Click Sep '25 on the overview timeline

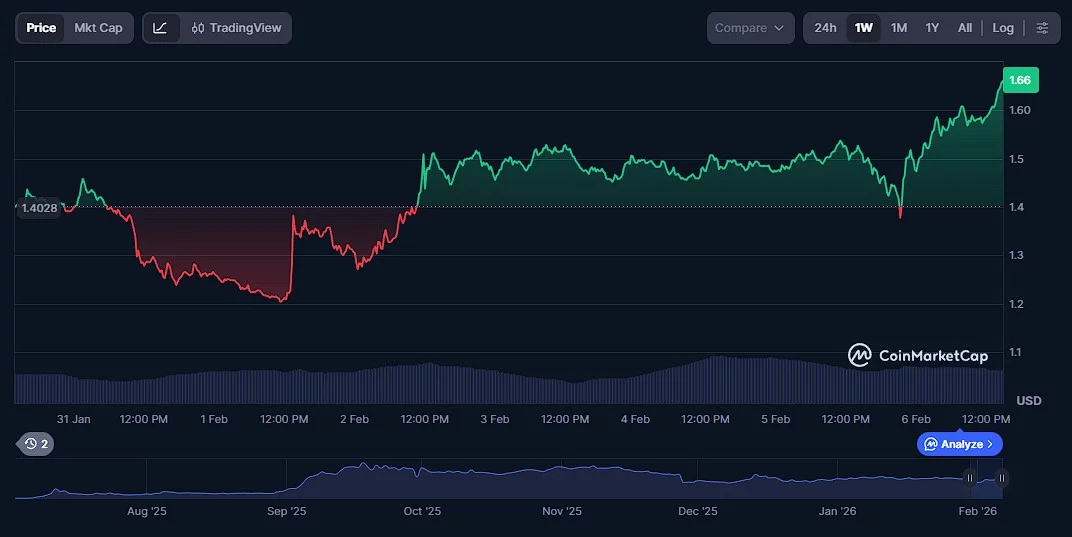pyautogui.click(x=286, y=511)
